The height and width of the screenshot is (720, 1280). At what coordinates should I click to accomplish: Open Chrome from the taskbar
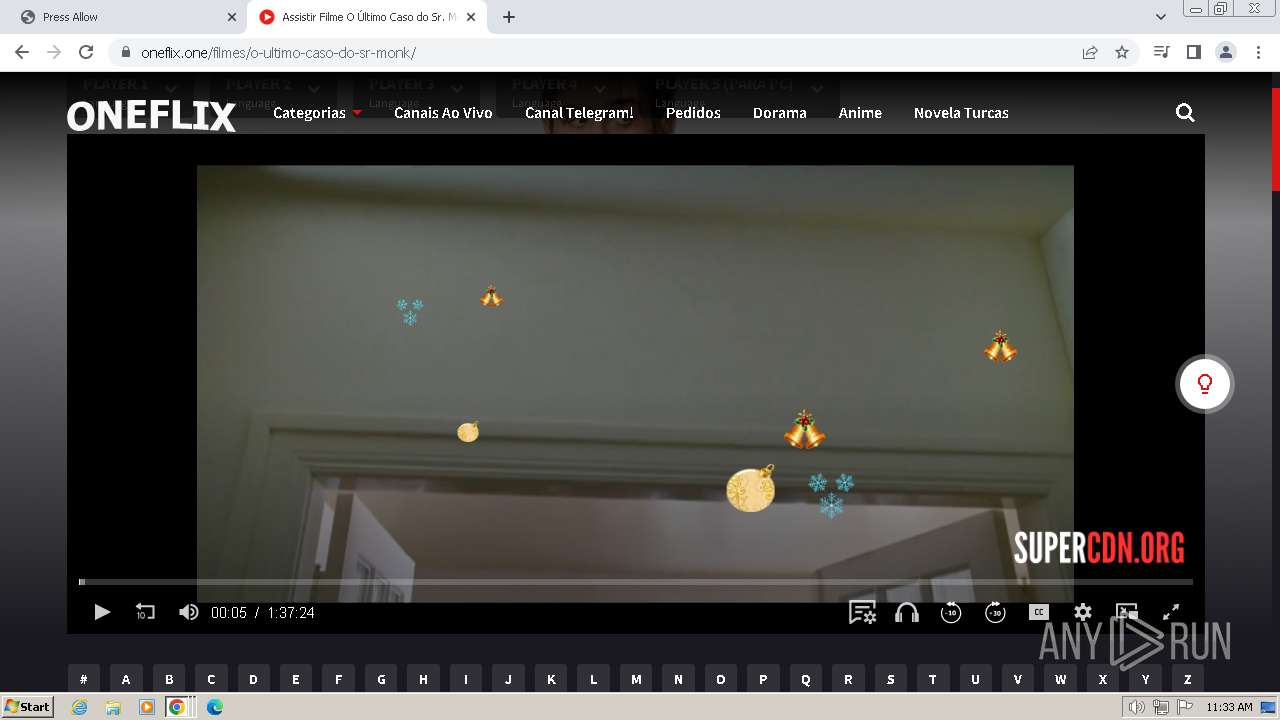point(177,707)
